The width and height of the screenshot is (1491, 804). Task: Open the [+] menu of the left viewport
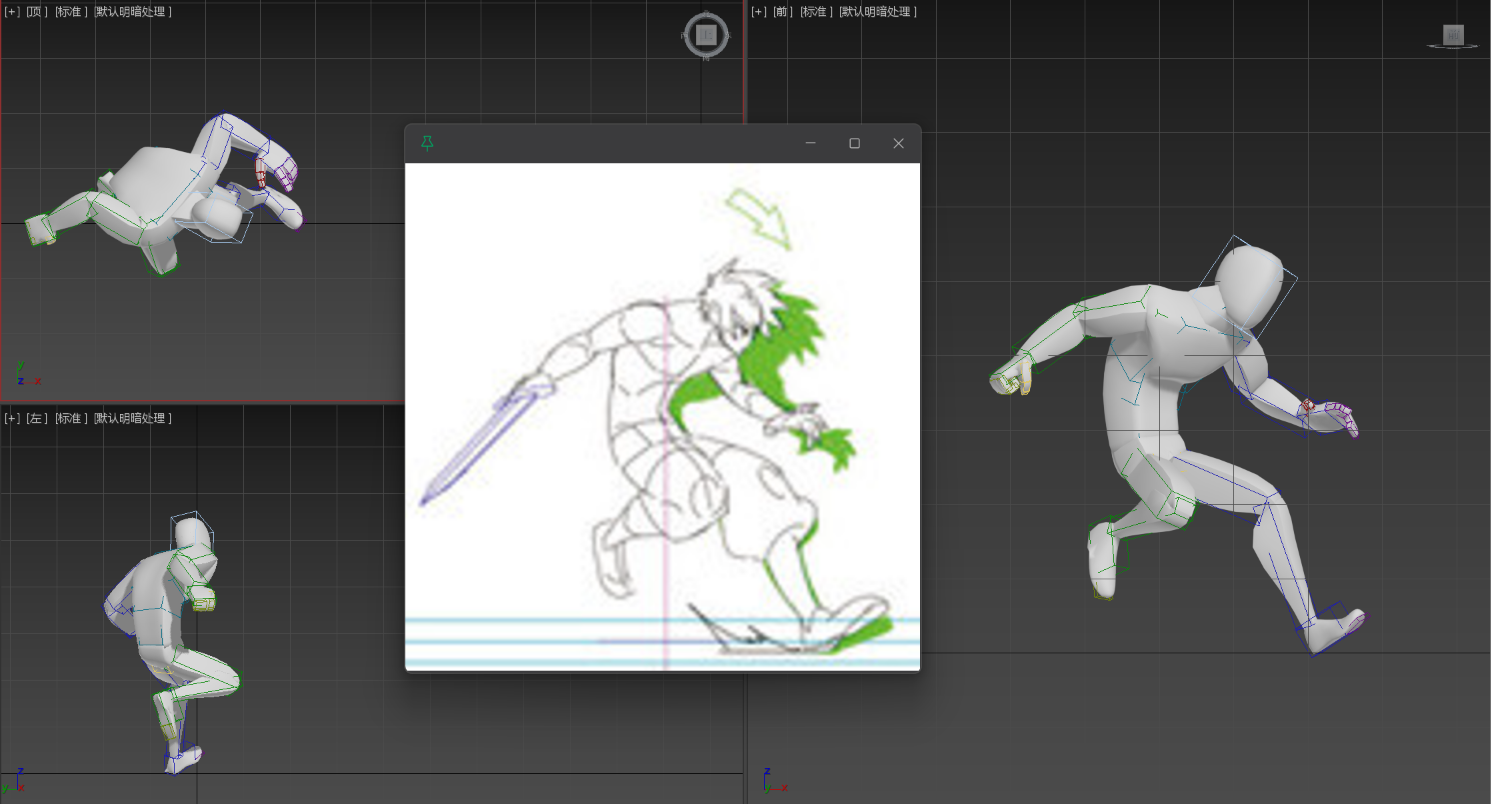coord(12,418)
